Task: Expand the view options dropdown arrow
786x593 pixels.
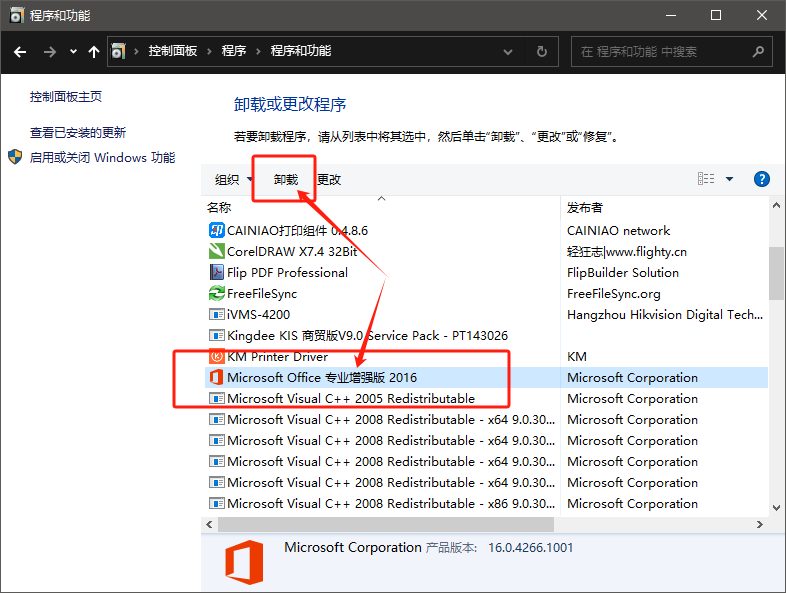Action: (729, 179)
